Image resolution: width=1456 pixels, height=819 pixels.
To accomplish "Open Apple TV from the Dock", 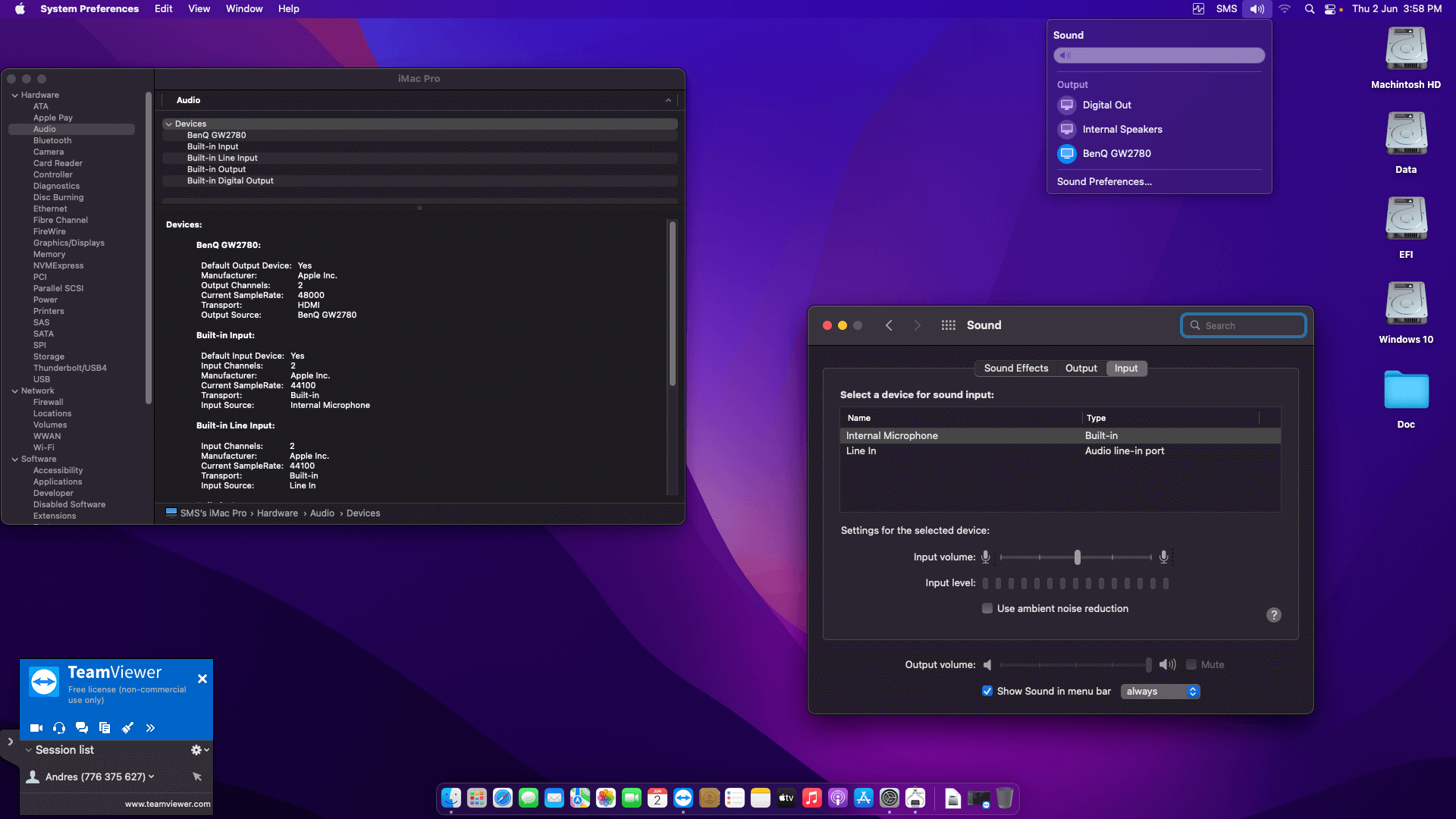I will point(786,798).
